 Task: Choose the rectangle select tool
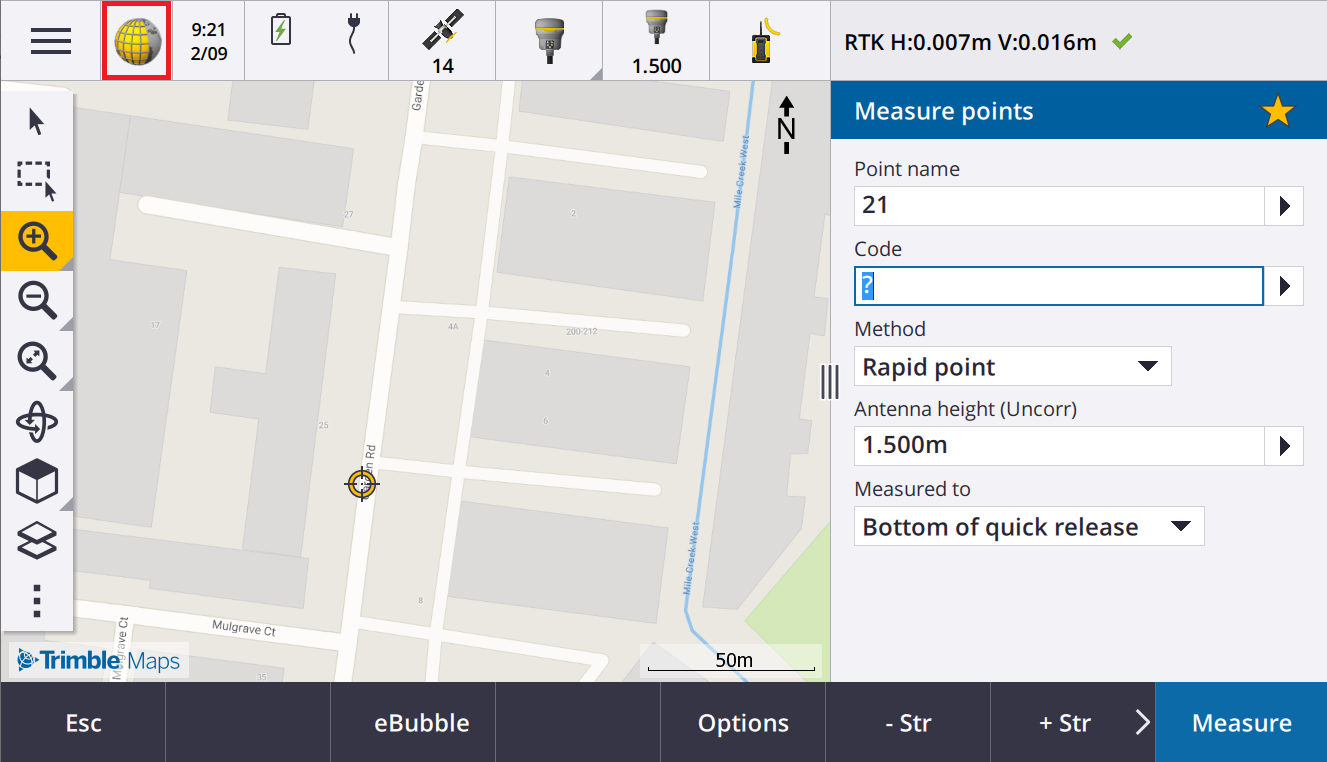37,180
